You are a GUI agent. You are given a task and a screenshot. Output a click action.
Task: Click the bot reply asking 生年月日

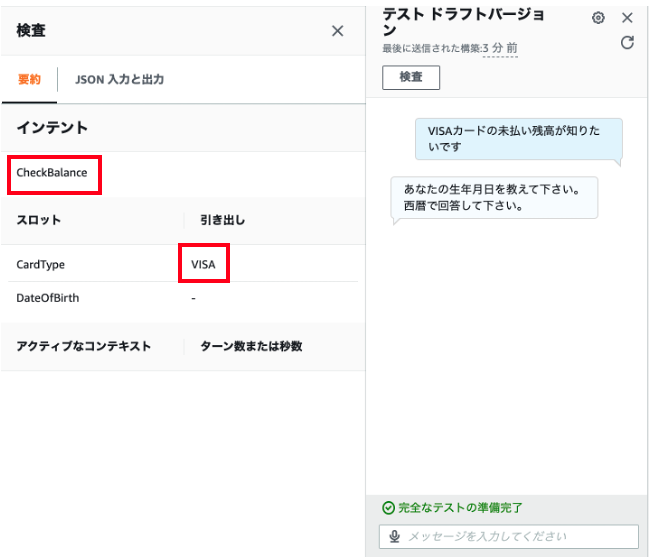click(494, 197)
